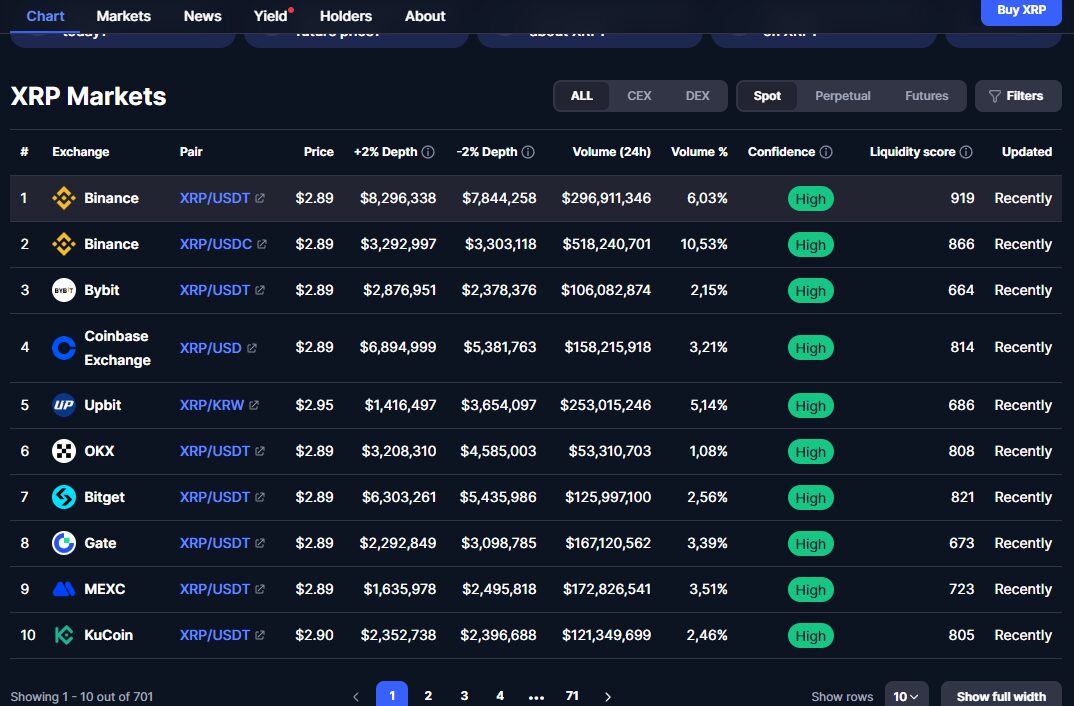The image size is (1074, 706).
Task: Click the High confidence badge for Upbit
Action: [x=810, y=406]
